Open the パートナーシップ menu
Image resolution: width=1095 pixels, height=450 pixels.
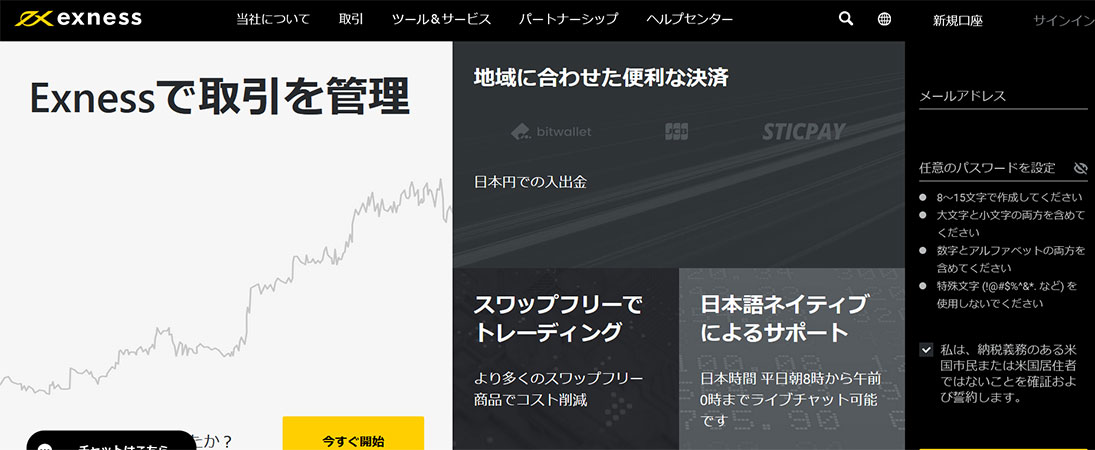click(x=568, y=20)
